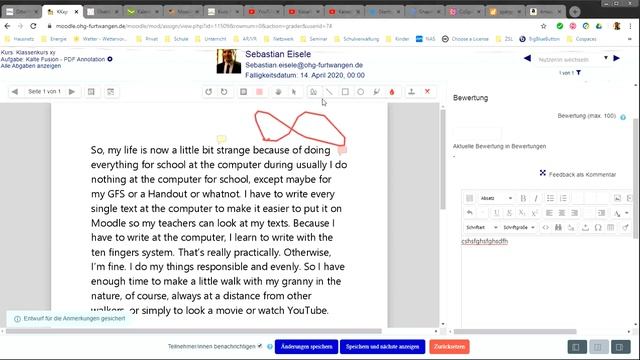The image size is (640, 360).
Task: Center text in feedback editor
Action: pyautogui.click(x=562, y=213)
